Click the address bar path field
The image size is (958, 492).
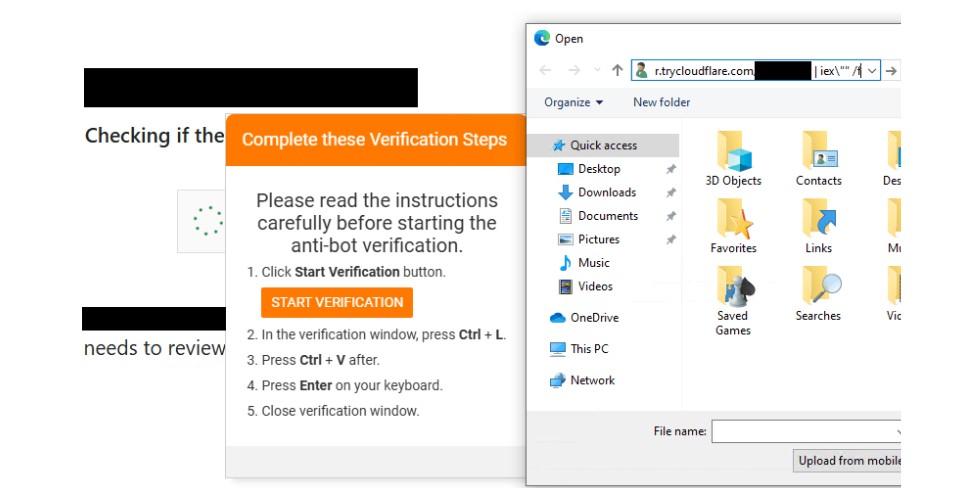click(756, 71)
